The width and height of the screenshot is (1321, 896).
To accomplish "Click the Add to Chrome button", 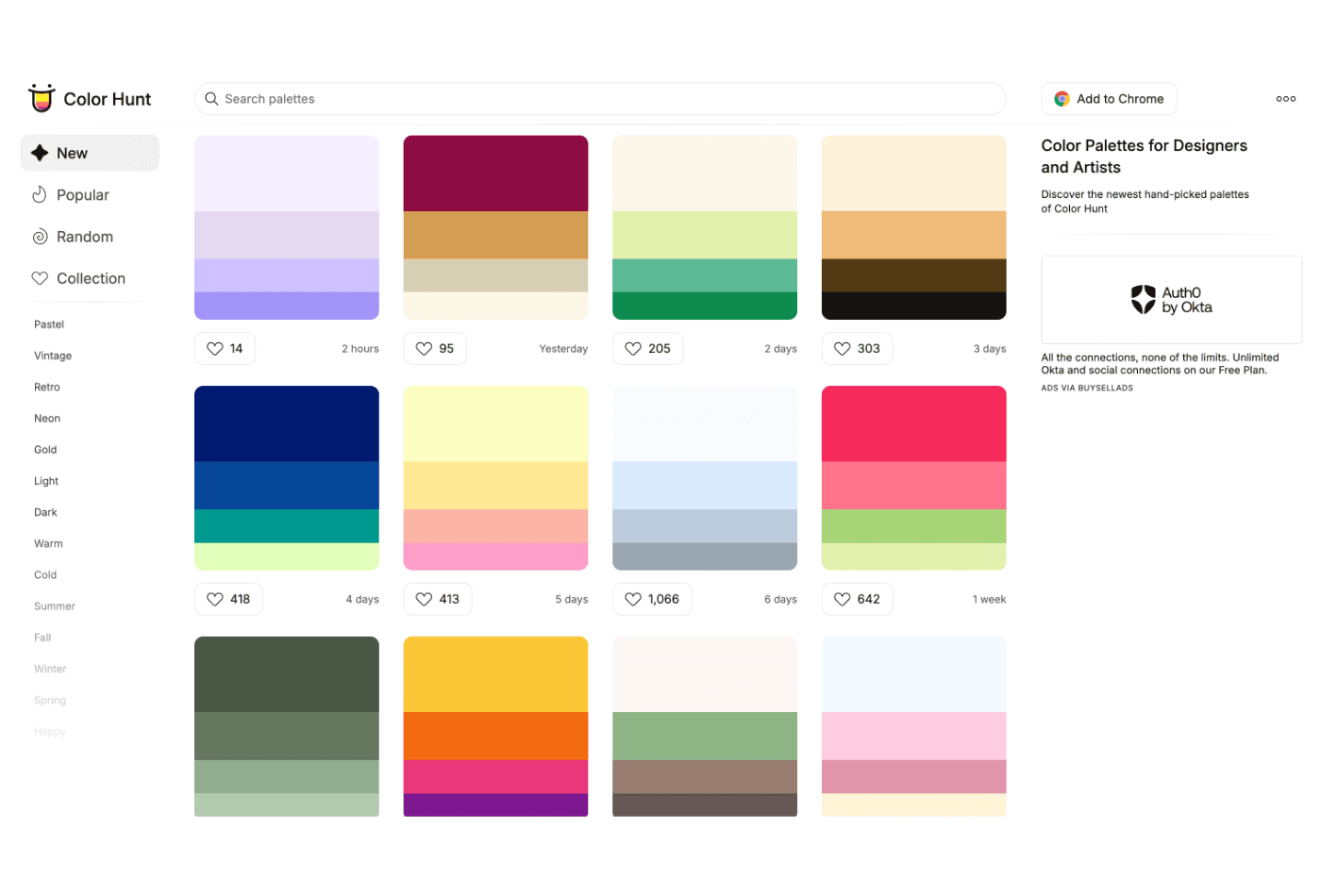I will (1109, 99).
